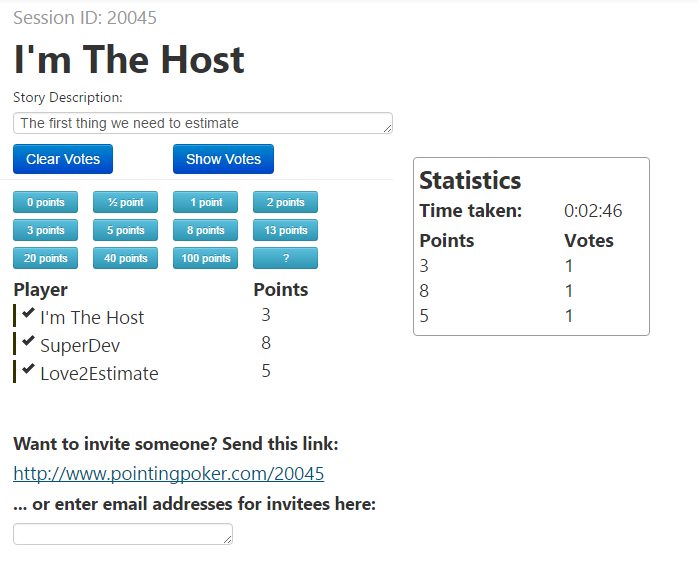Viewport: 698px width, 566px height.
Task: Select the 20 points vote
Action: (x=46, y=258)
